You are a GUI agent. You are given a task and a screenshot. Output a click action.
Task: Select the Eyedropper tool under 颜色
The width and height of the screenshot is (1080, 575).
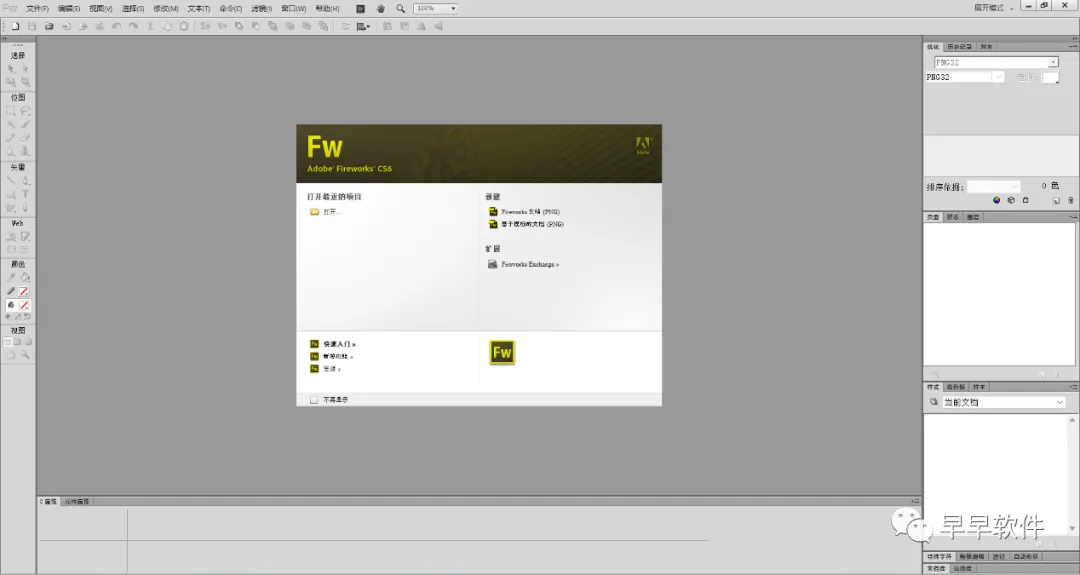[x=11, y=278]
